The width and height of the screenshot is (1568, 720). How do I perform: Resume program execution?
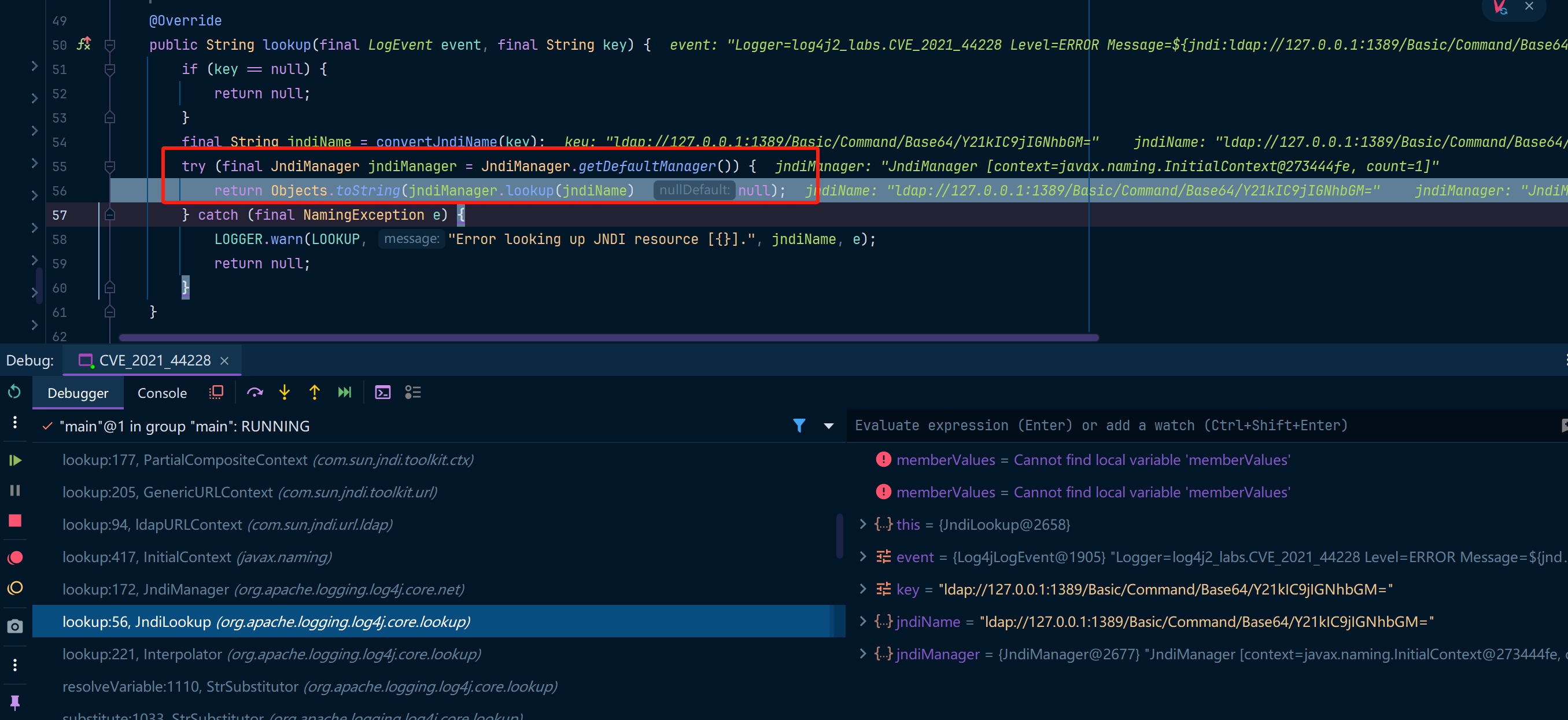point(15,460)
